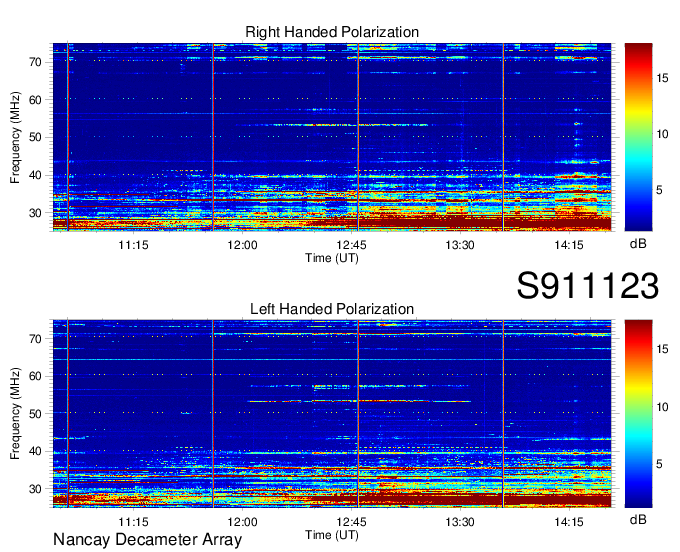Click the bottom plot 'Time (UT)' label
Image resolution: width=680 pixels, height=552 pixels.
(332, 535)
